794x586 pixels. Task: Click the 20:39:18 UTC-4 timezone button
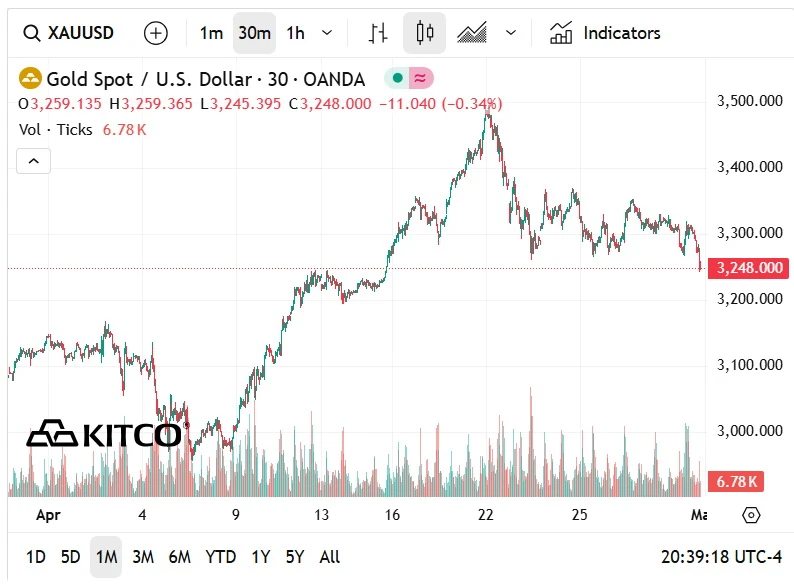(x=720, y=557)
